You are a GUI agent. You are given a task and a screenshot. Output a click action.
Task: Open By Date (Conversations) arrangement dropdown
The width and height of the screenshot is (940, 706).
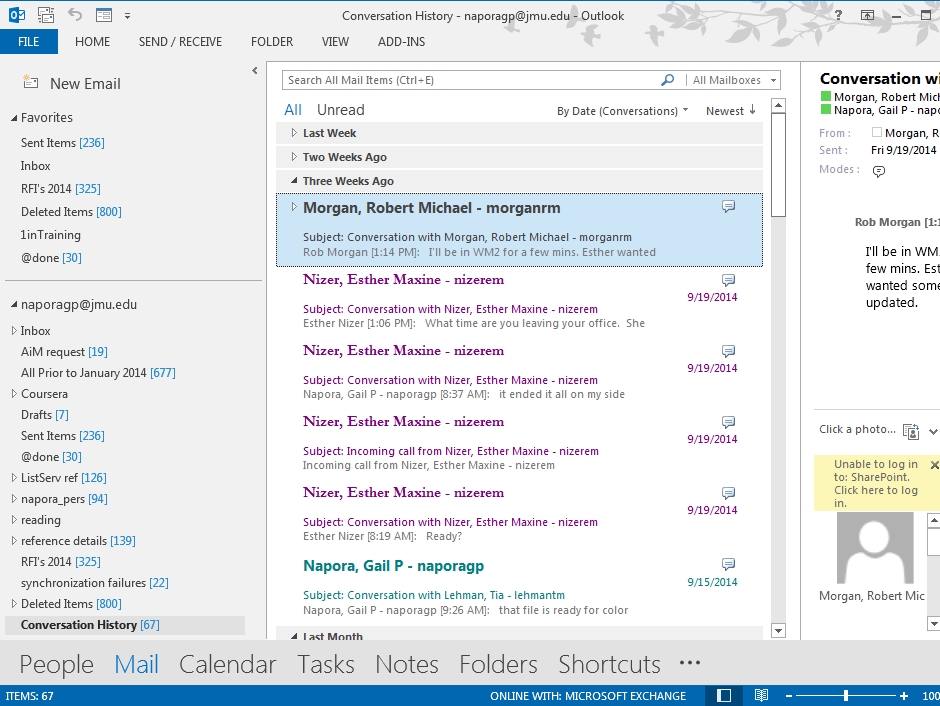click(622, 111)
